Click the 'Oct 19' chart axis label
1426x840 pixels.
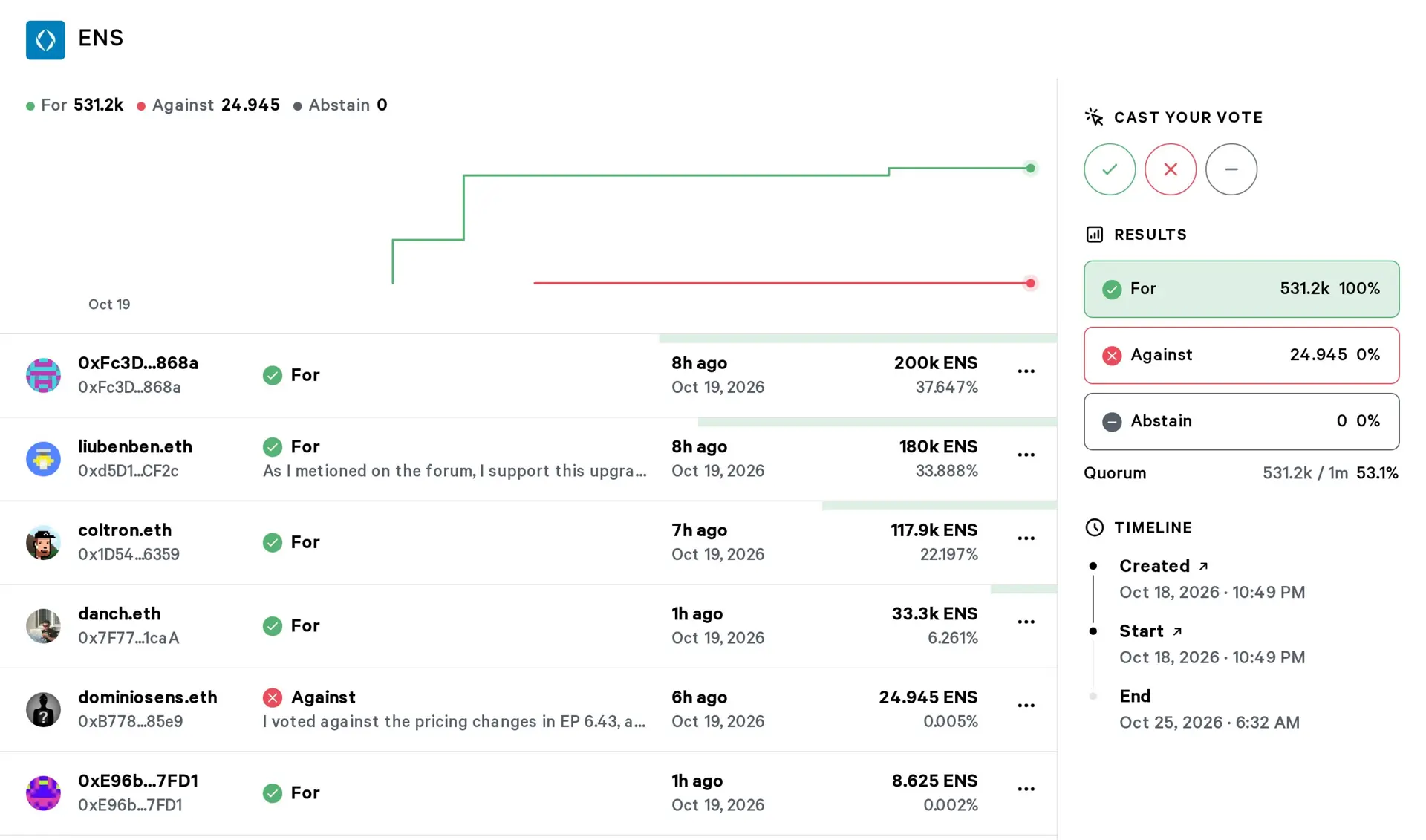(x=109, y=305)
